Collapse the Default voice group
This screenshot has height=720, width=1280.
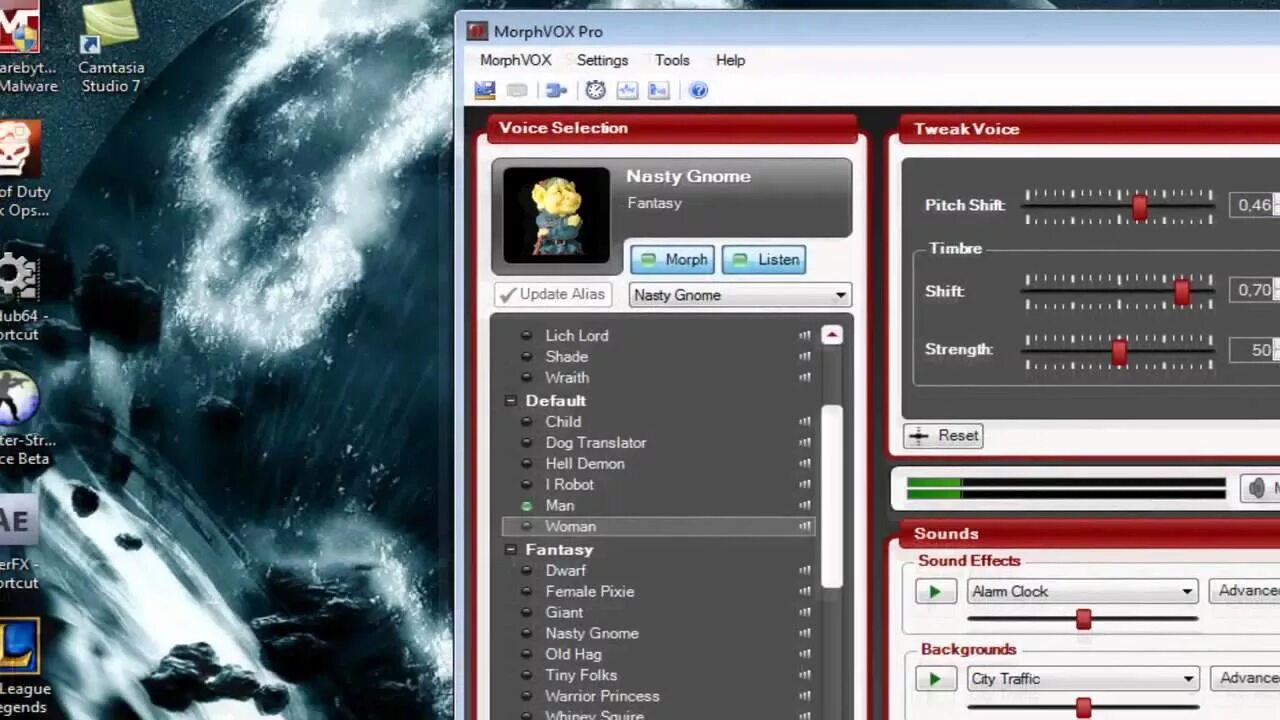pos(510,401)
